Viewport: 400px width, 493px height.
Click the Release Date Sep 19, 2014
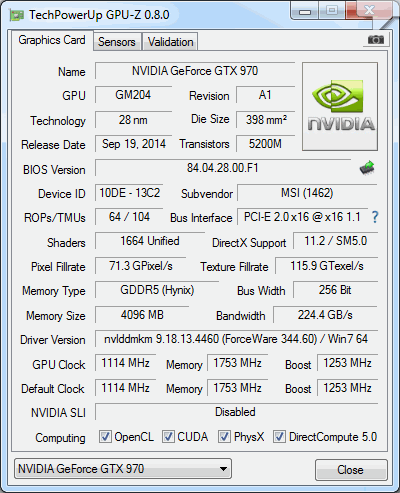tap(133, 144)
